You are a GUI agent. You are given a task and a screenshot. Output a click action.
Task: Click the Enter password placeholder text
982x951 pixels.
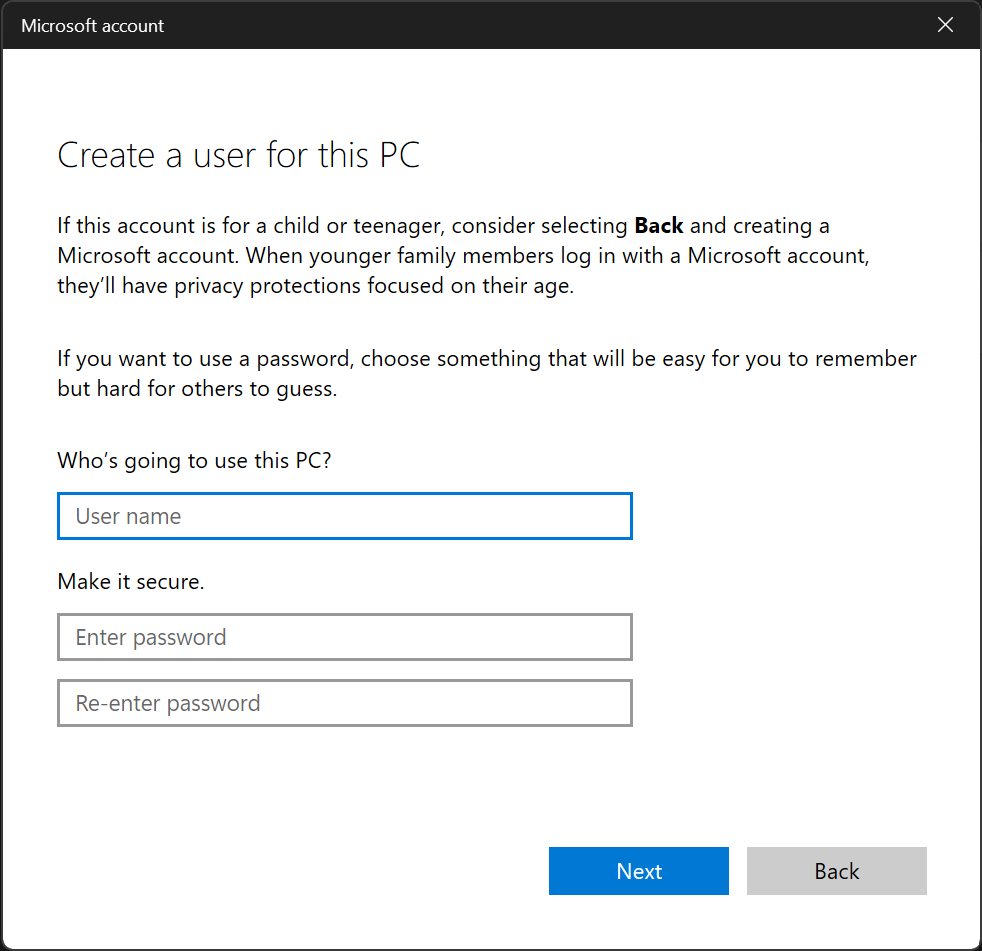coord(150,637)
